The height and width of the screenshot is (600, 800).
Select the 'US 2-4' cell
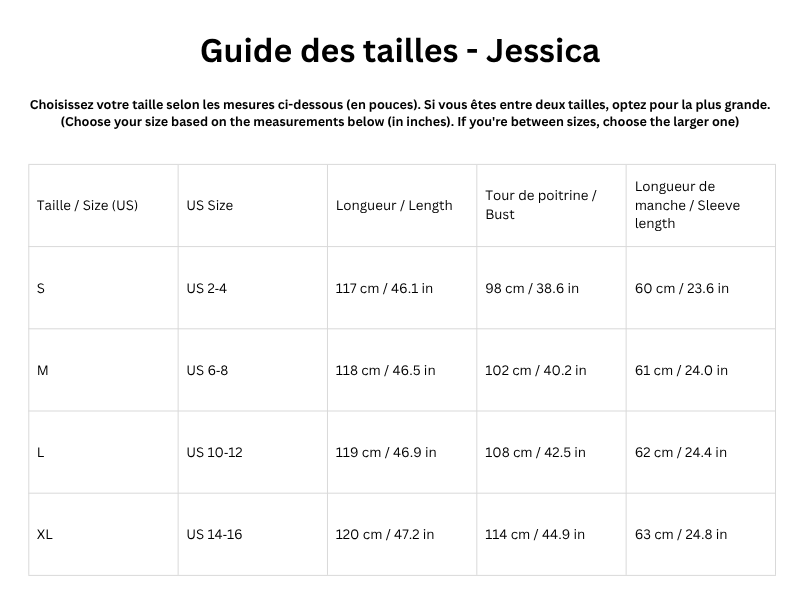click(x=207, y=288)
